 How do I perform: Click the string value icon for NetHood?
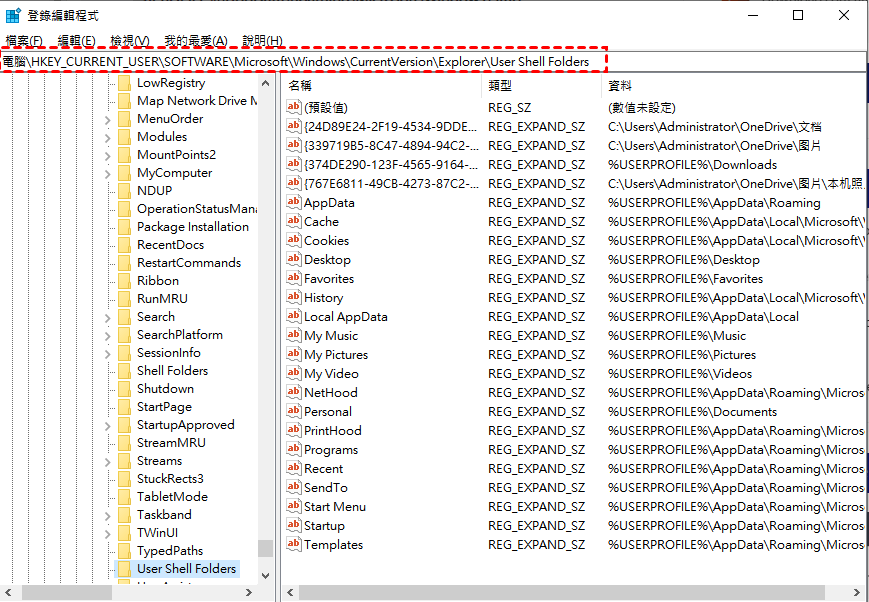pyautogui.click(x=294, y=392)
